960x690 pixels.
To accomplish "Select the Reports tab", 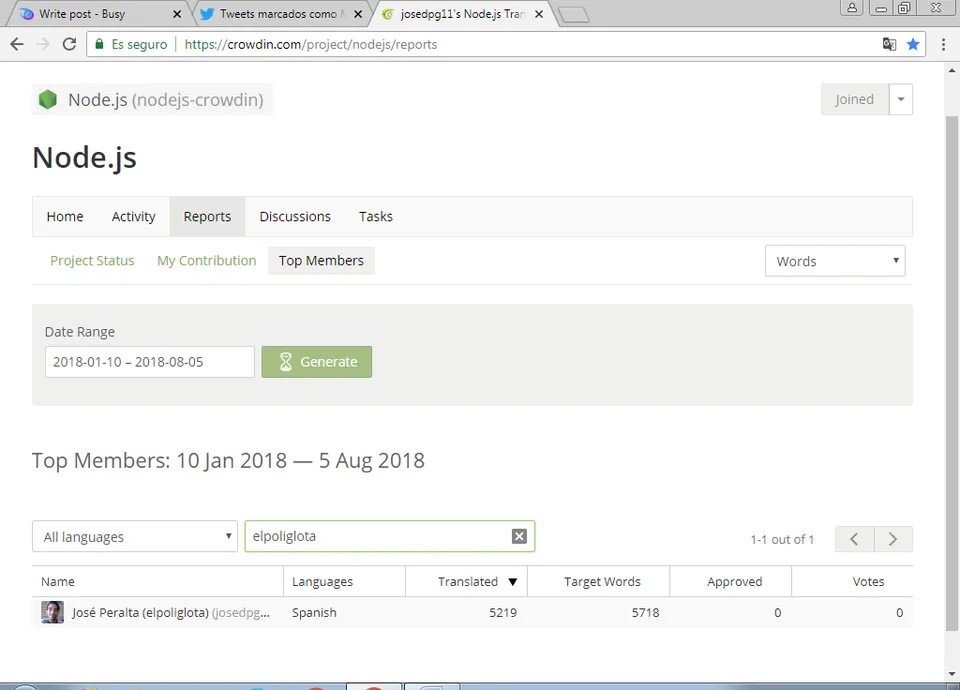I will (x=208, y=217).
